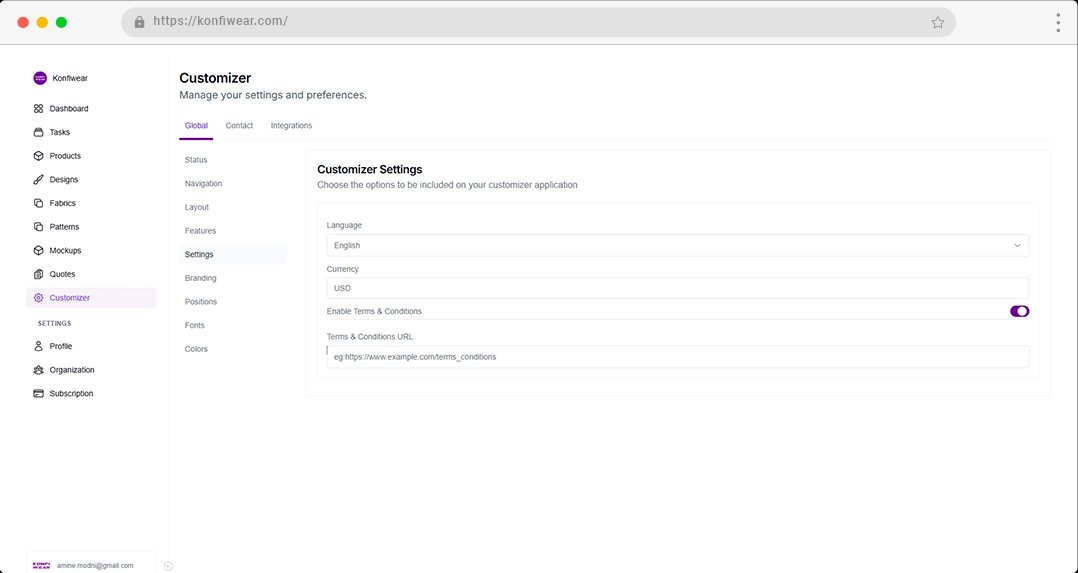
Task: Disable the Enable Terms & Conditions toggle
Action: pyautogui.click(x=1019, y=311)
